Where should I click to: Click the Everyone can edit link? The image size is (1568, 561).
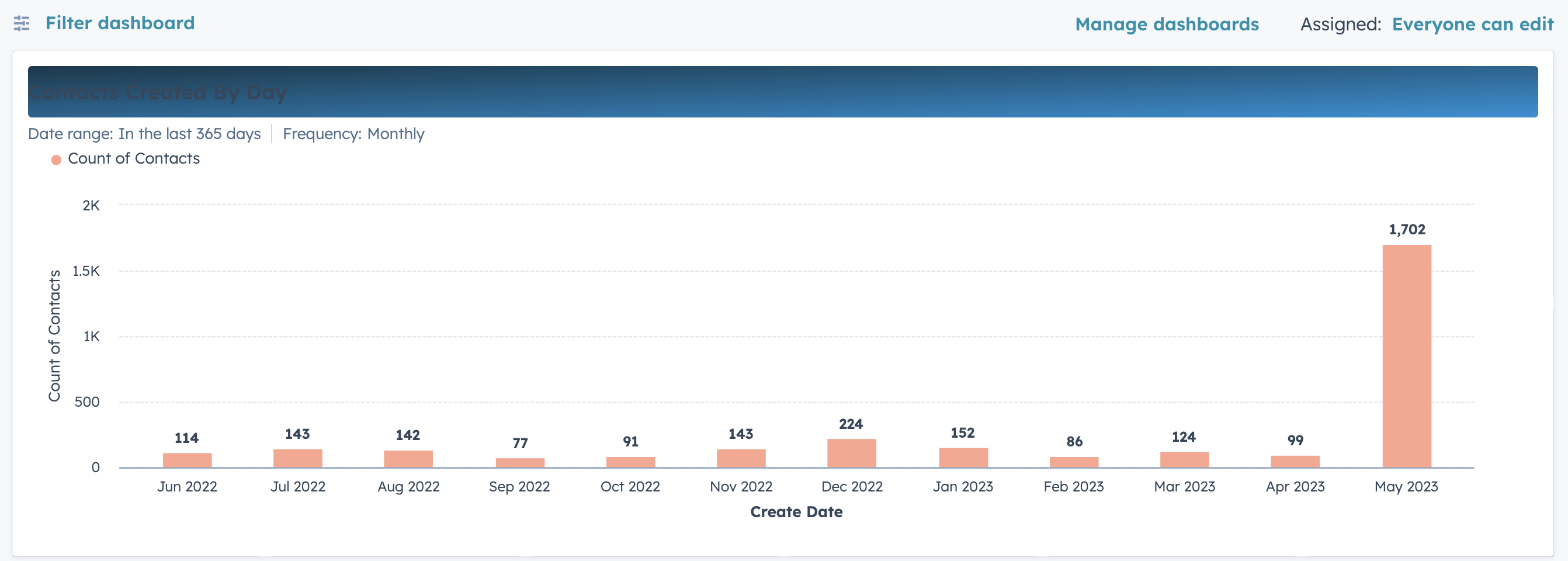coord(1473,25)
